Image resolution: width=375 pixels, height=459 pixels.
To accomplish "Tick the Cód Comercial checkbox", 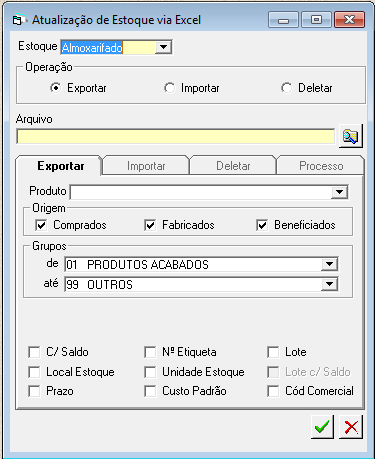I will pyautogui.click(x=273, y=391).
